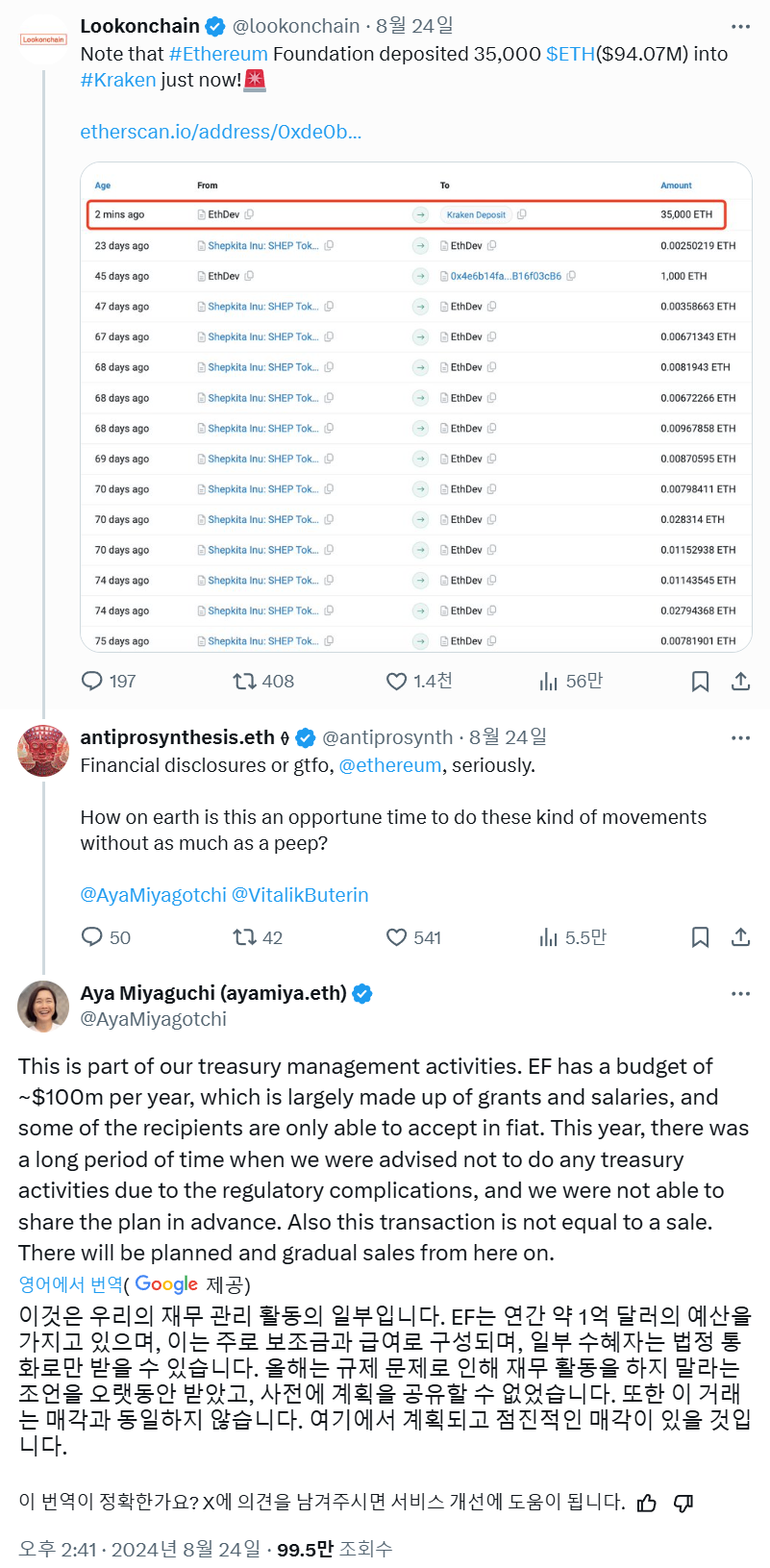Repost the Lookonchain tweet
Viewport: 770px width, 1568px height.
coord(244,682)
